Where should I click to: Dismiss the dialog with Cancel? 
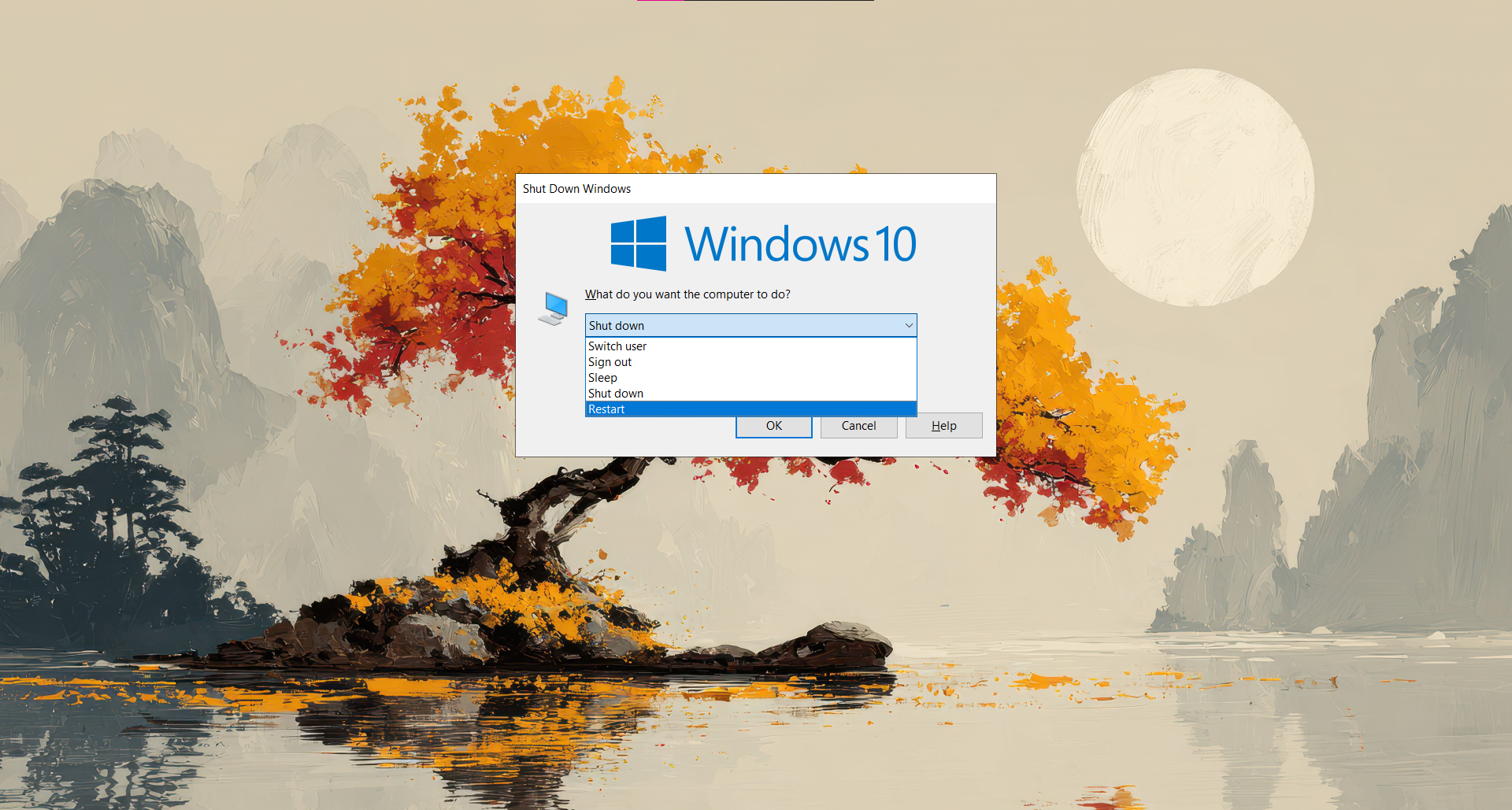(858, 426)
